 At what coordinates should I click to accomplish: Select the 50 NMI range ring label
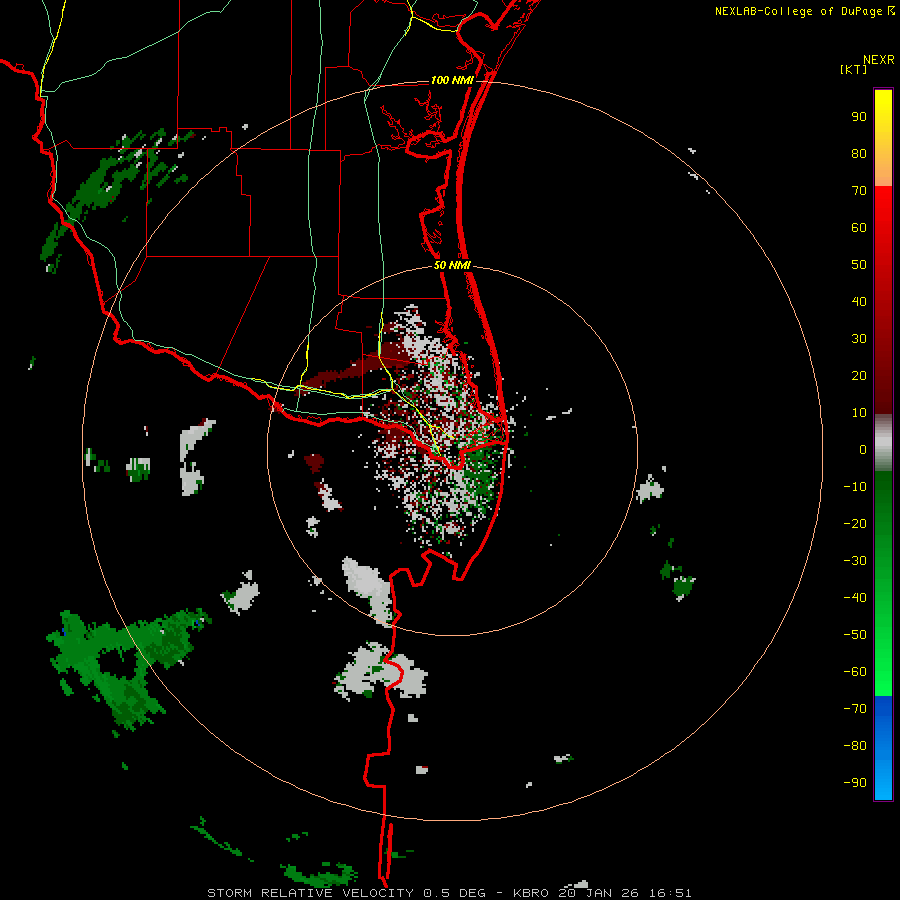(x=452, y=265)
